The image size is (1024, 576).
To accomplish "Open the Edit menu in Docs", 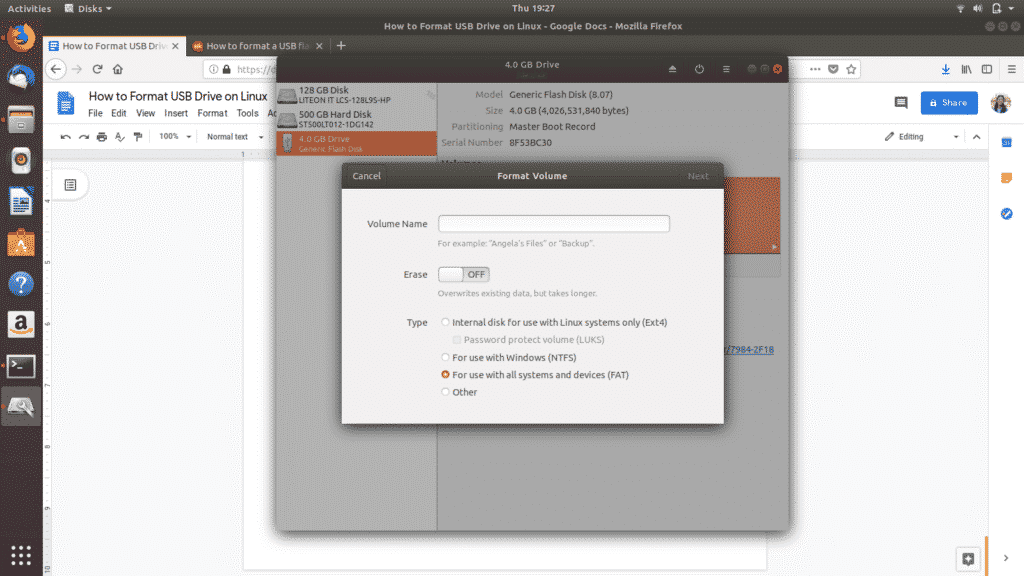I will pyautogui.click(x=118, y=114).
